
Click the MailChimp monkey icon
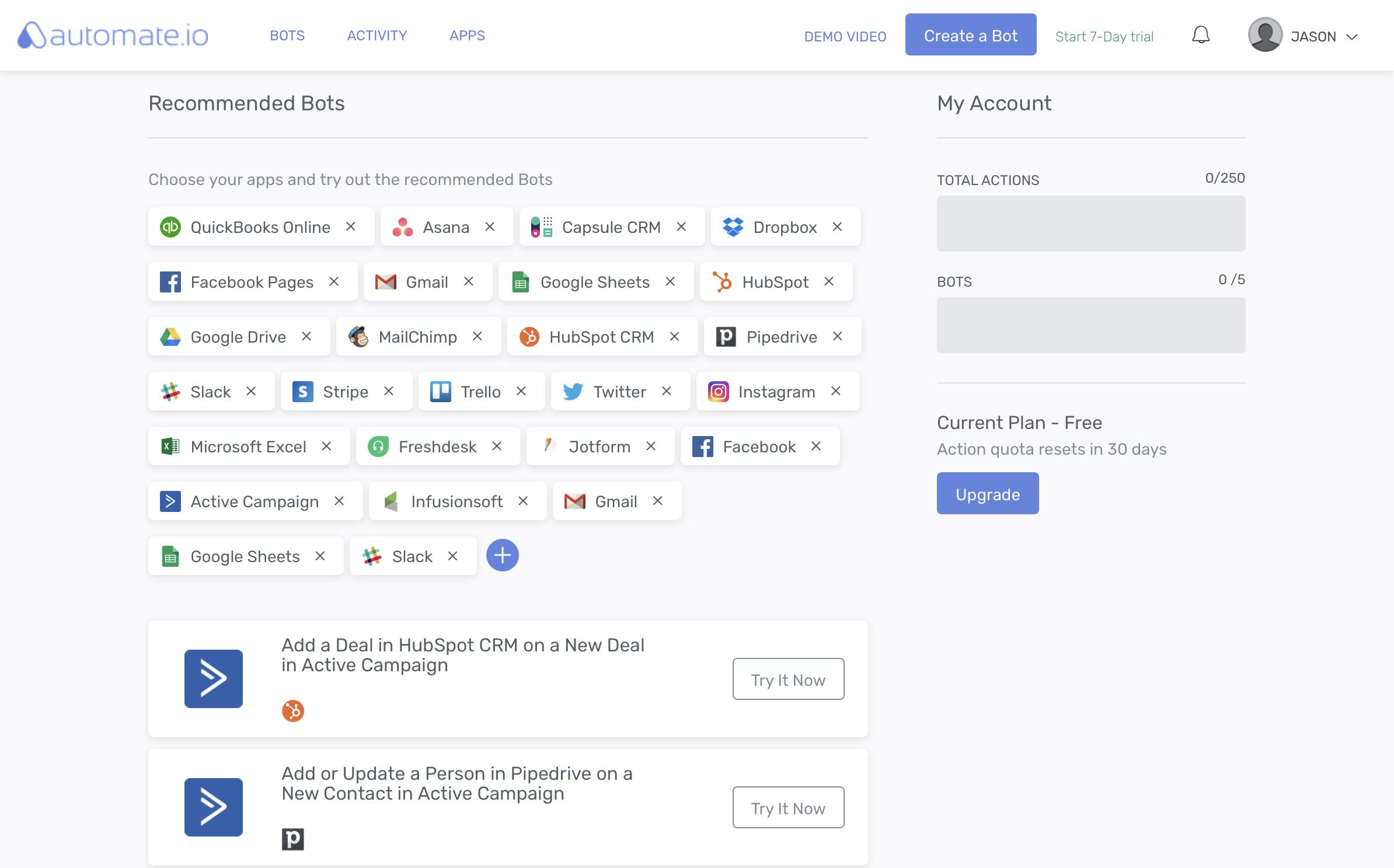tap(358, 337)
